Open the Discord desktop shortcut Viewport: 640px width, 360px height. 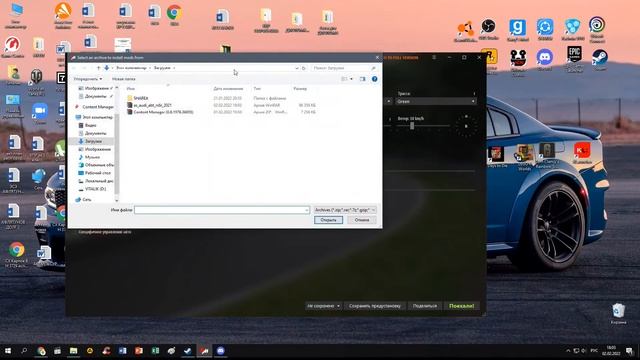coord(544,60)
